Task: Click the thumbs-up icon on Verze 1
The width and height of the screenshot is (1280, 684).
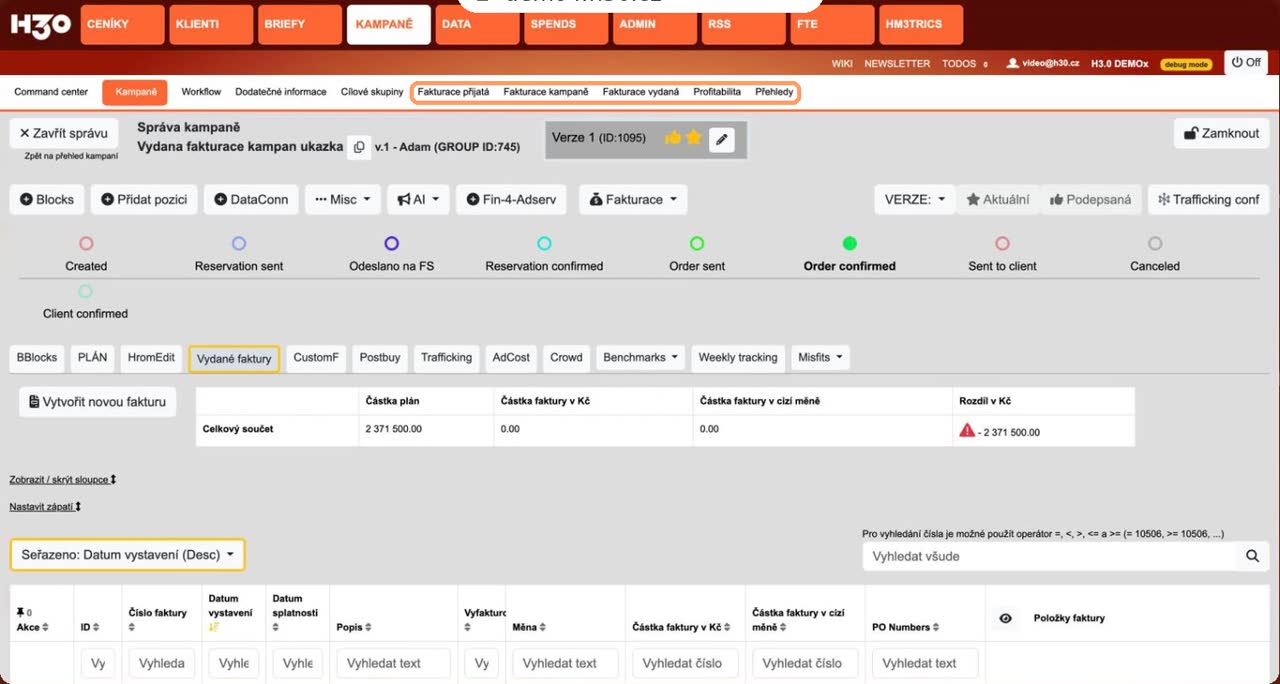Action: click(x=673, y=138)
